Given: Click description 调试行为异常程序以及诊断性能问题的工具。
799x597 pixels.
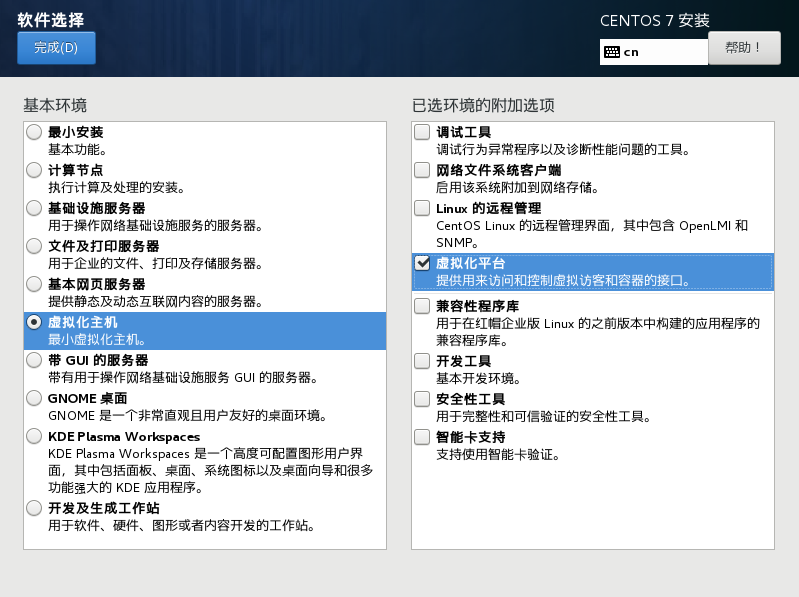Looking at the screenshot, I should [563, 150].
